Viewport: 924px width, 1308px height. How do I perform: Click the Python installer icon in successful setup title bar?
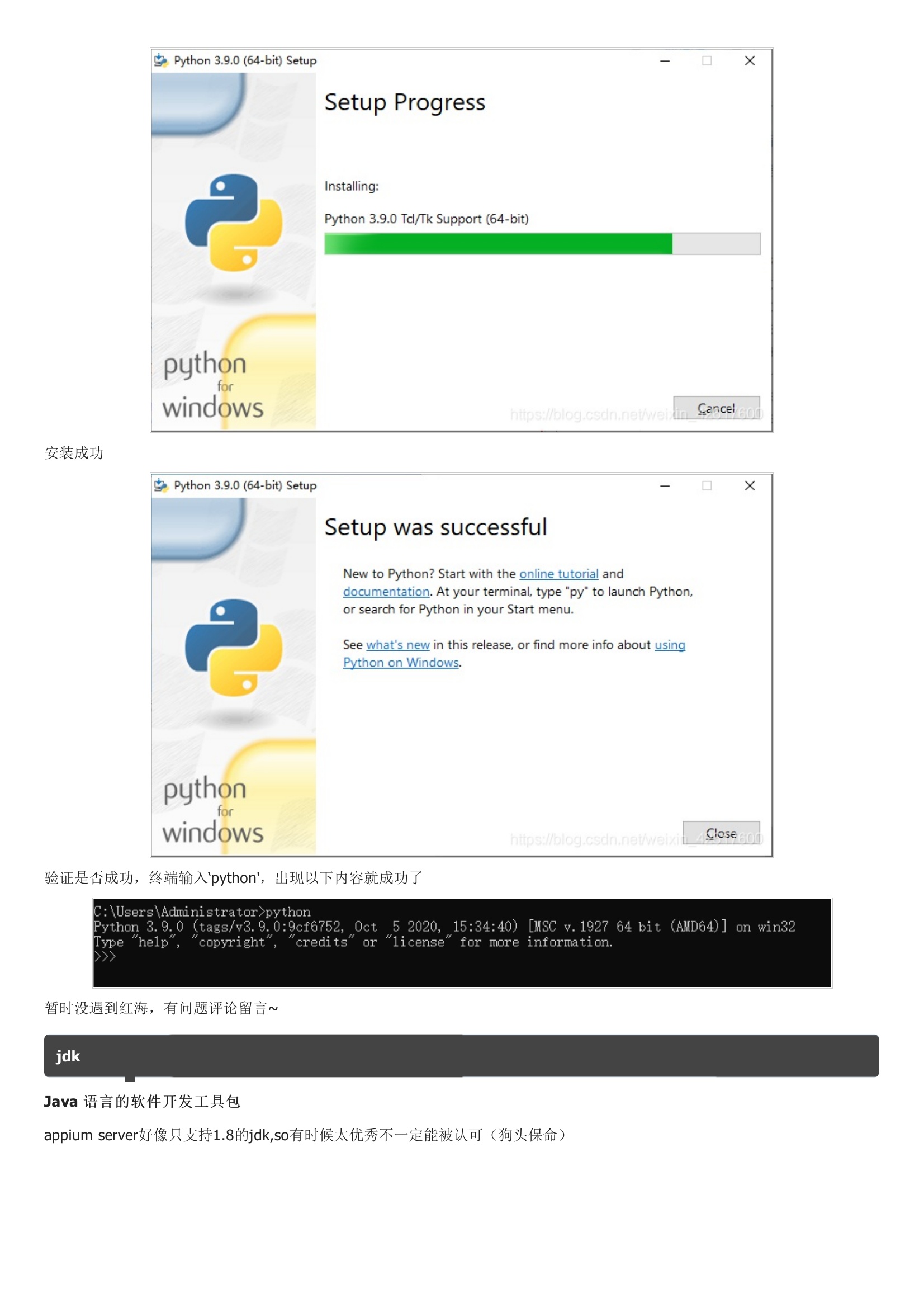coord(161,485)
